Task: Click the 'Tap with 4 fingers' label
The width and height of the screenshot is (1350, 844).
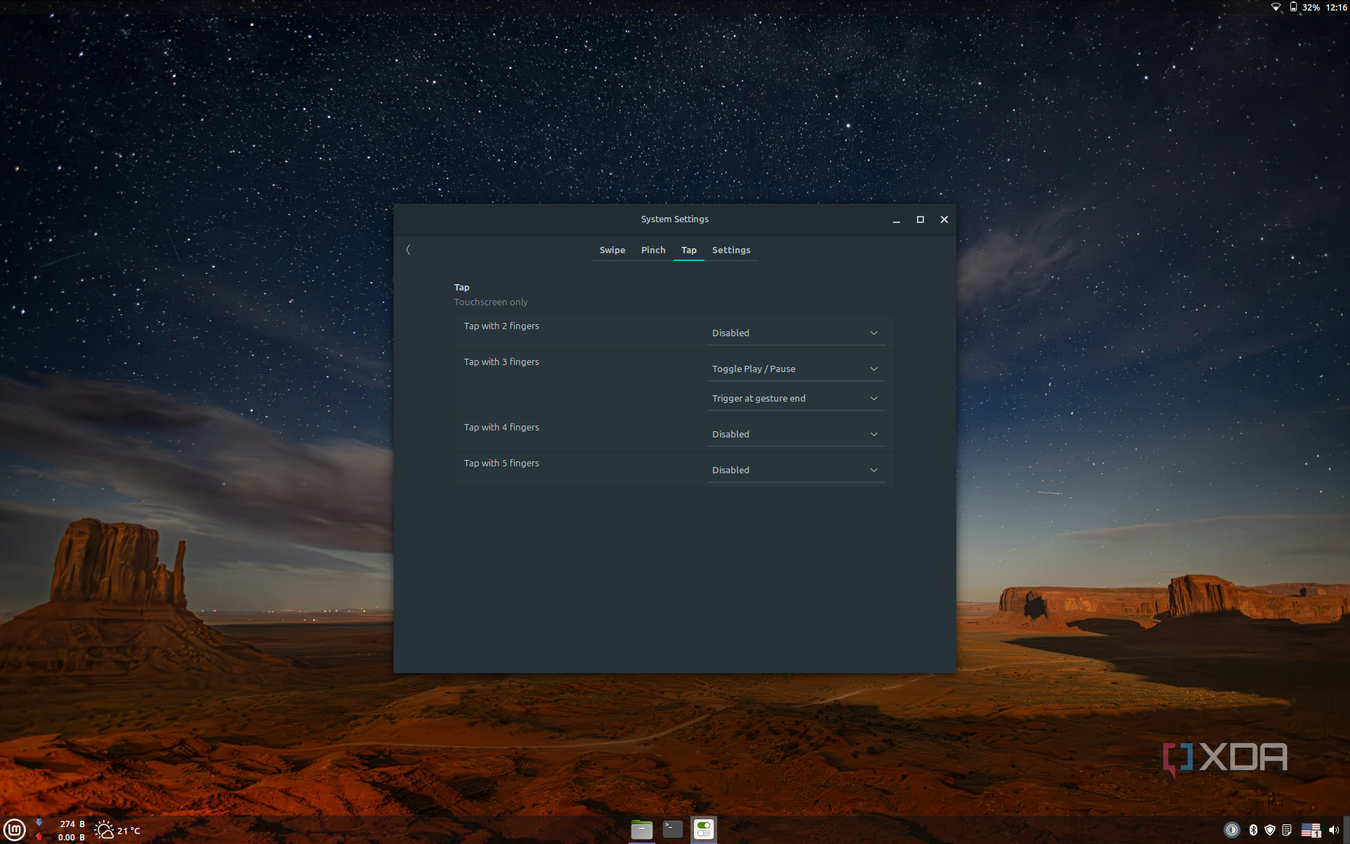Action: [x=501, y=427]
